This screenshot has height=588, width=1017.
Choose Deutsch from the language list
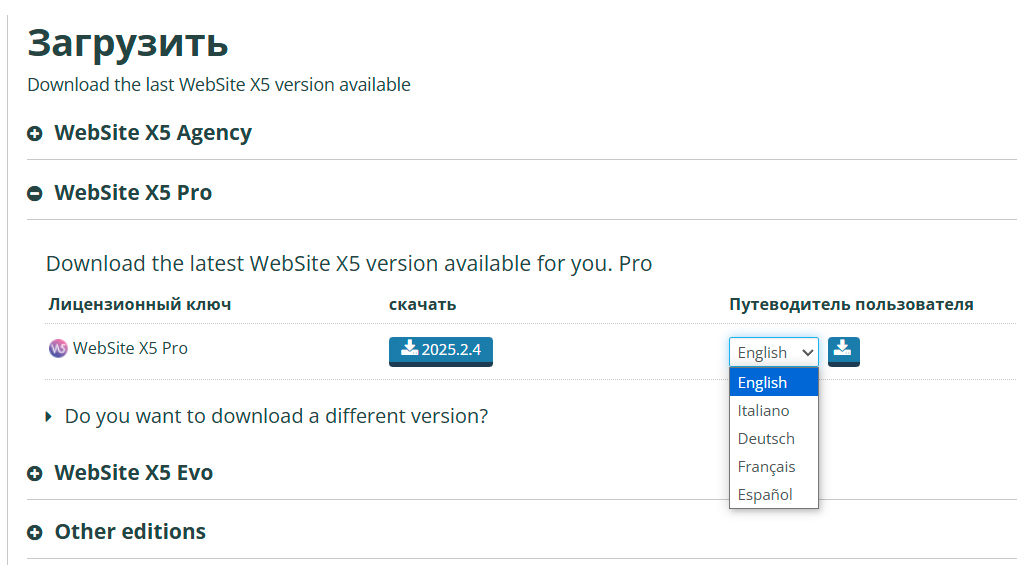click(774, 438)
